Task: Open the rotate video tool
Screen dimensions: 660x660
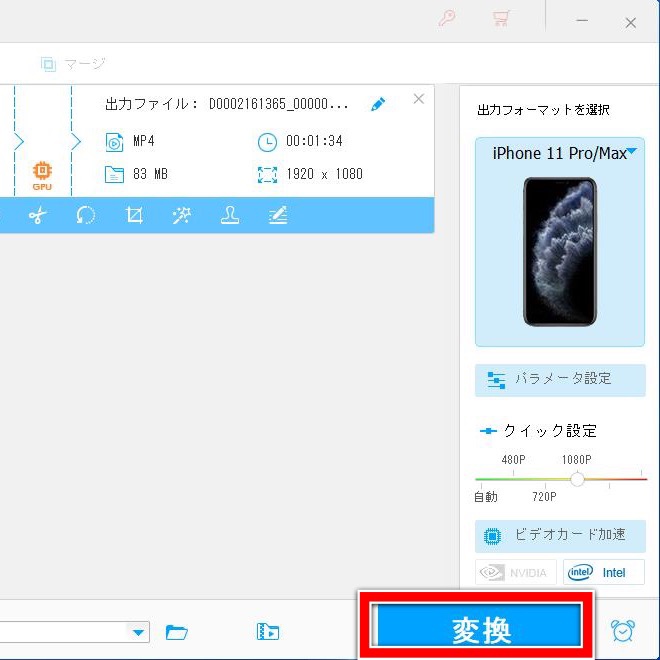Action: (x=85, y=216)
